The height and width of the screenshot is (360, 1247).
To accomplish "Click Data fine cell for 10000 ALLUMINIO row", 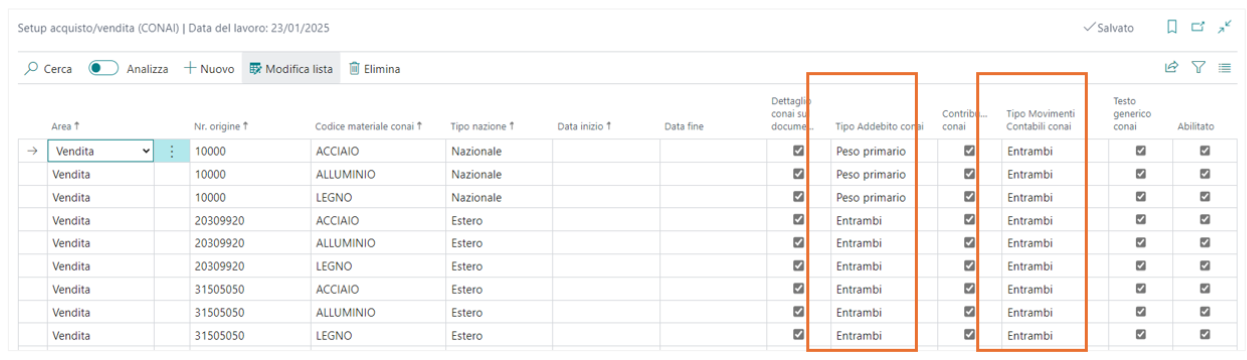I will [x=712, y=174].
